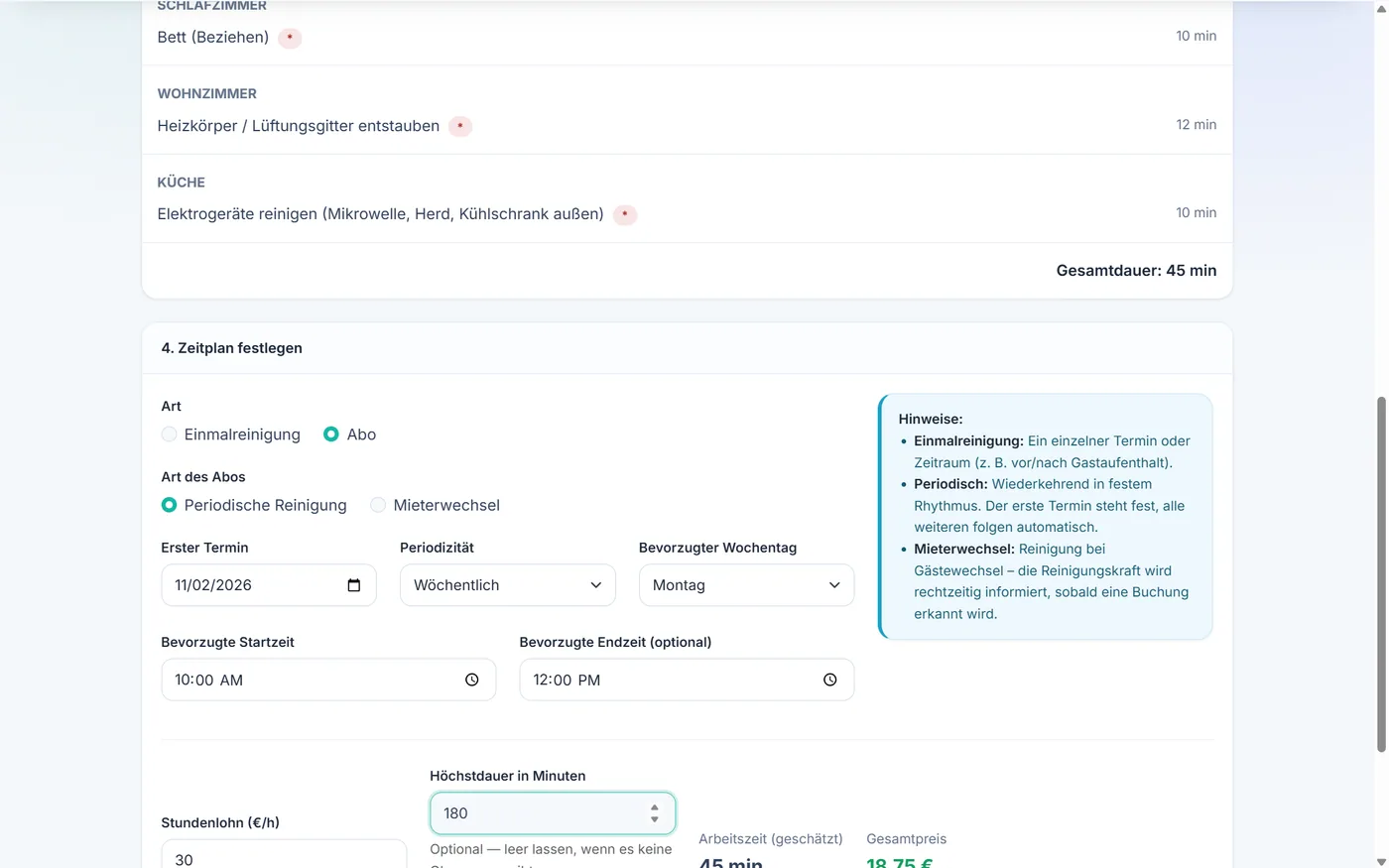The width and height of the screenshot is (1389, 868).
Task: Open the calendar picker for Erster Termin
Action: point(354,585)
